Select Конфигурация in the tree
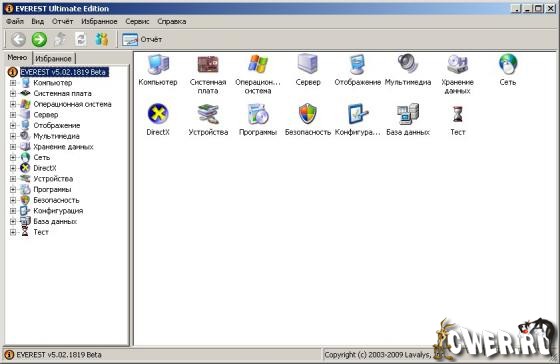 [x=58, y=211]
